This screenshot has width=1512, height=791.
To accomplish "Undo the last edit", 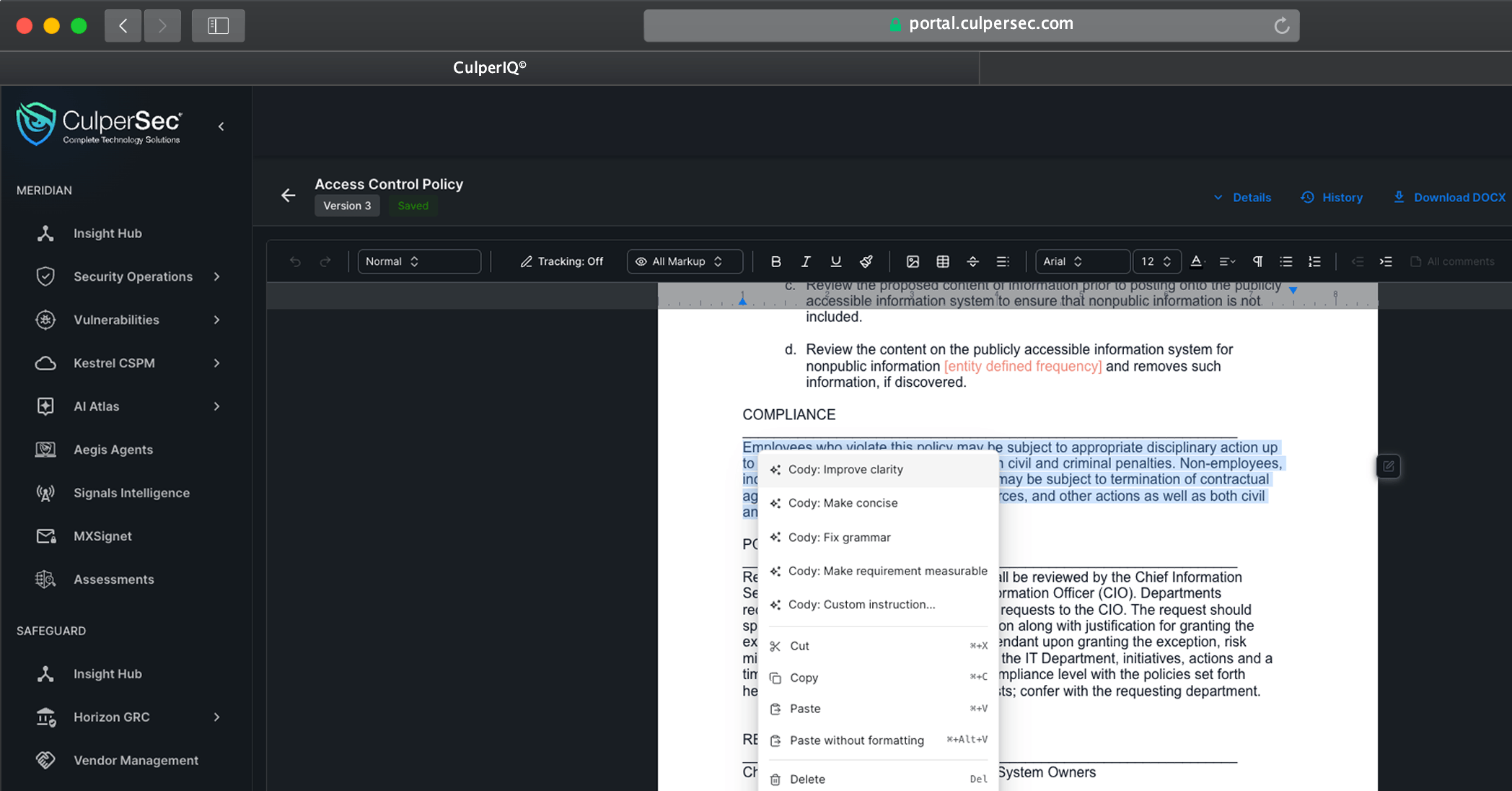I will pyautogui.click(x=295, y=261).
